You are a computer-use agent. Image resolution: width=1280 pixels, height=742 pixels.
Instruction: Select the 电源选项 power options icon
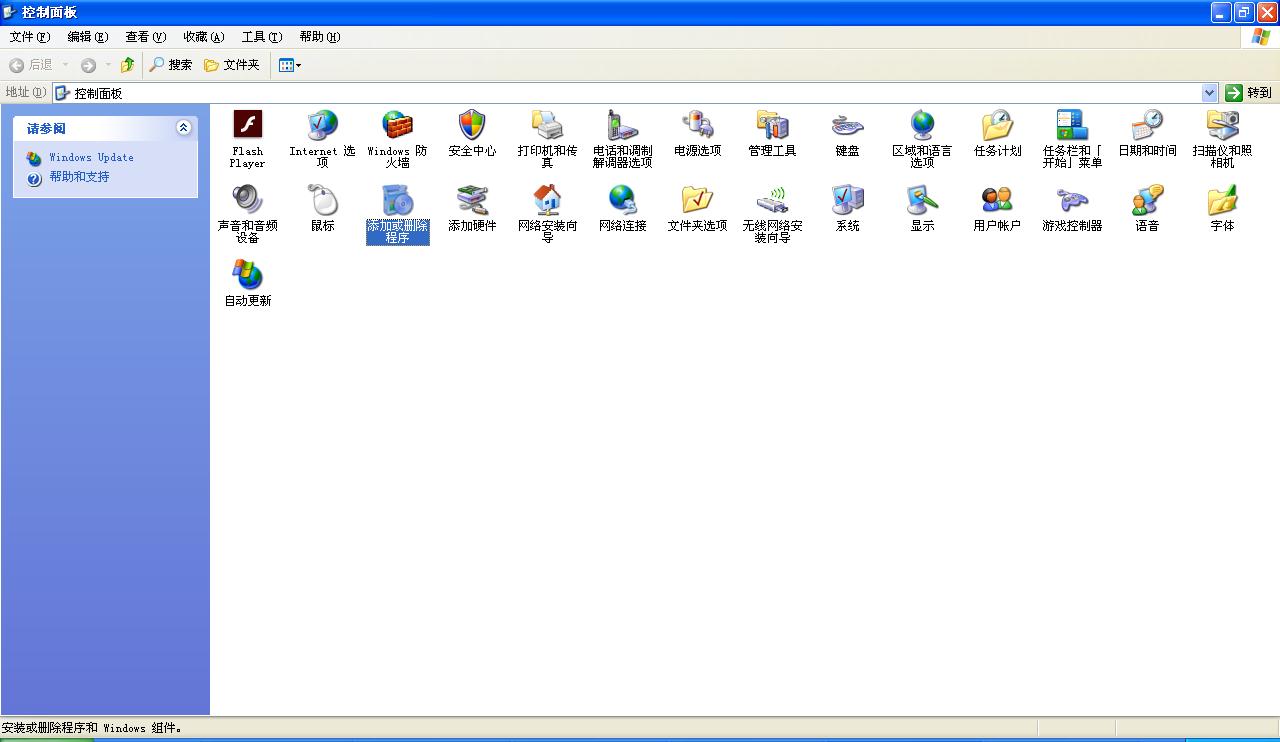697,125
